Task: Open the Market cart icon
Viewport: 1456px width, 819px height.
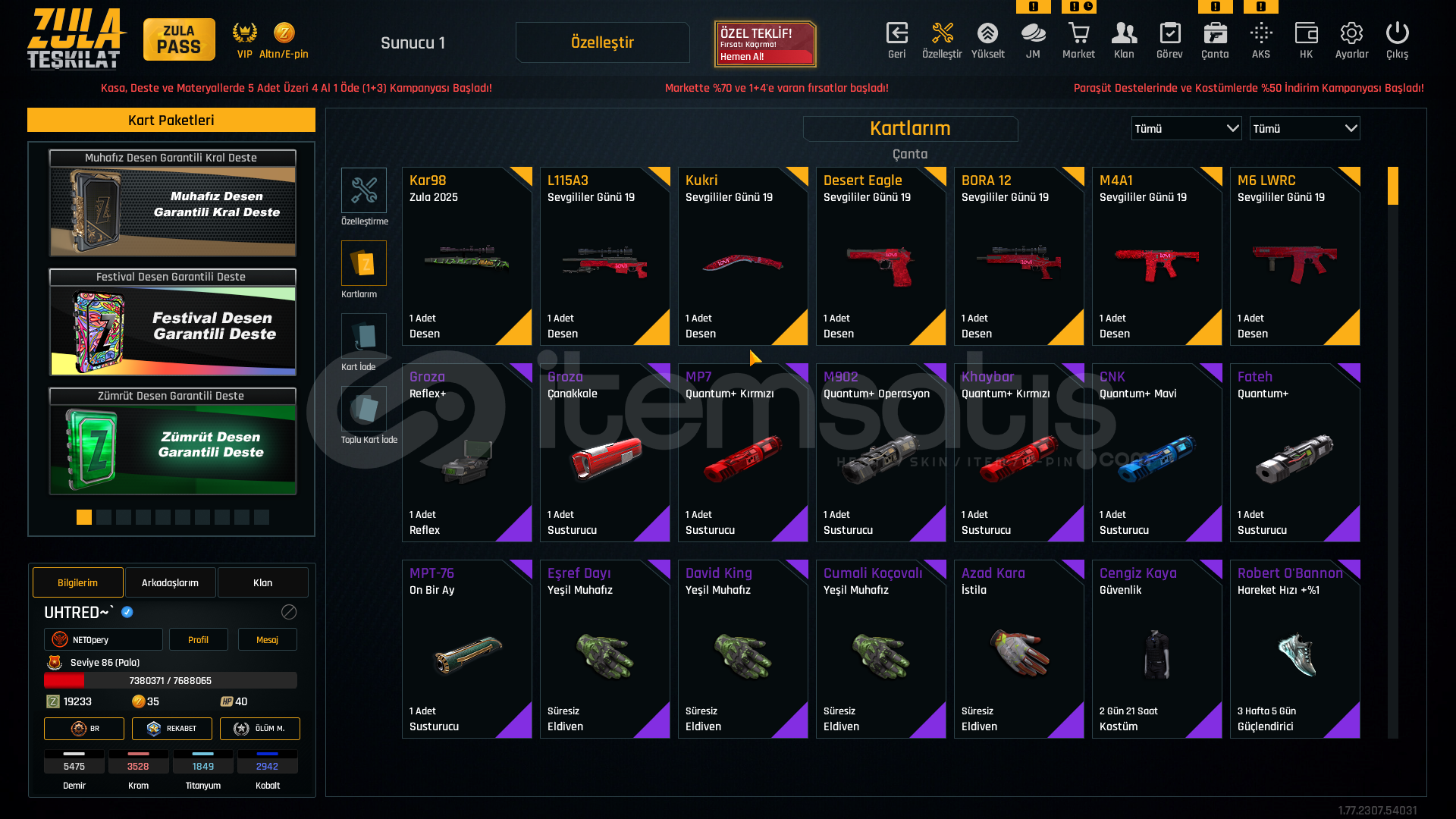Action: (x=1078, y=40)
